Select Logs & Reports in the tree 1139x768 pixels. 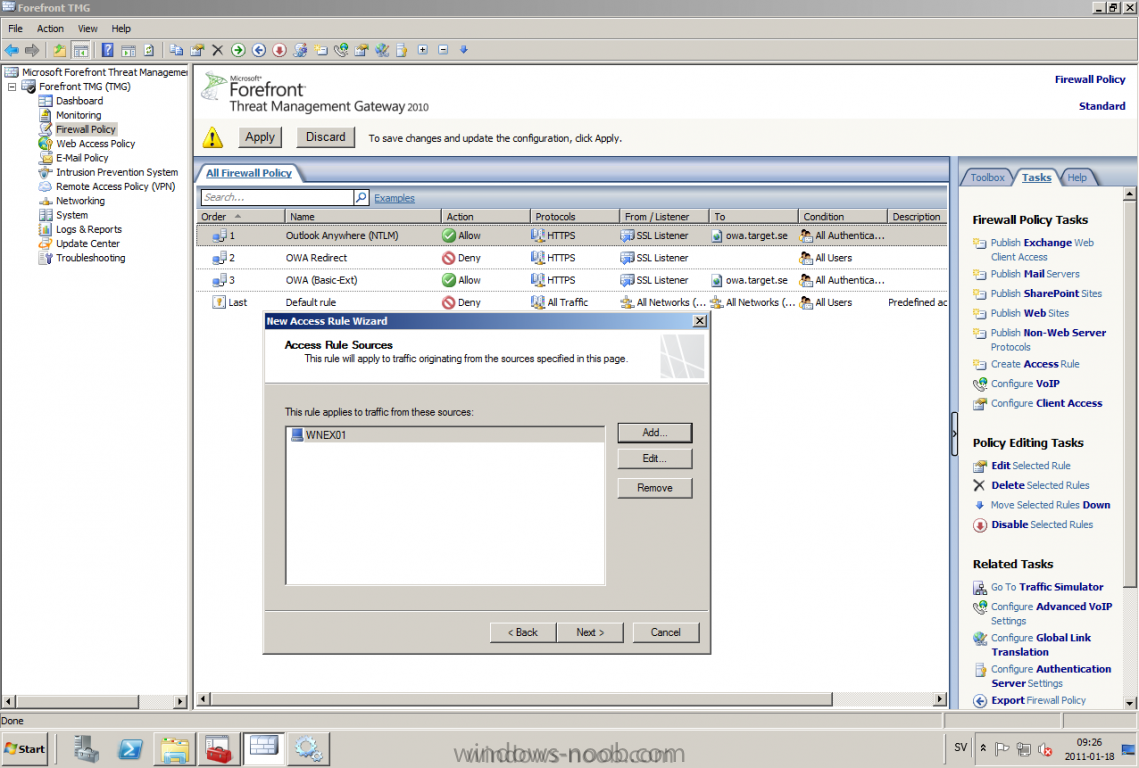tap(89, 230)
